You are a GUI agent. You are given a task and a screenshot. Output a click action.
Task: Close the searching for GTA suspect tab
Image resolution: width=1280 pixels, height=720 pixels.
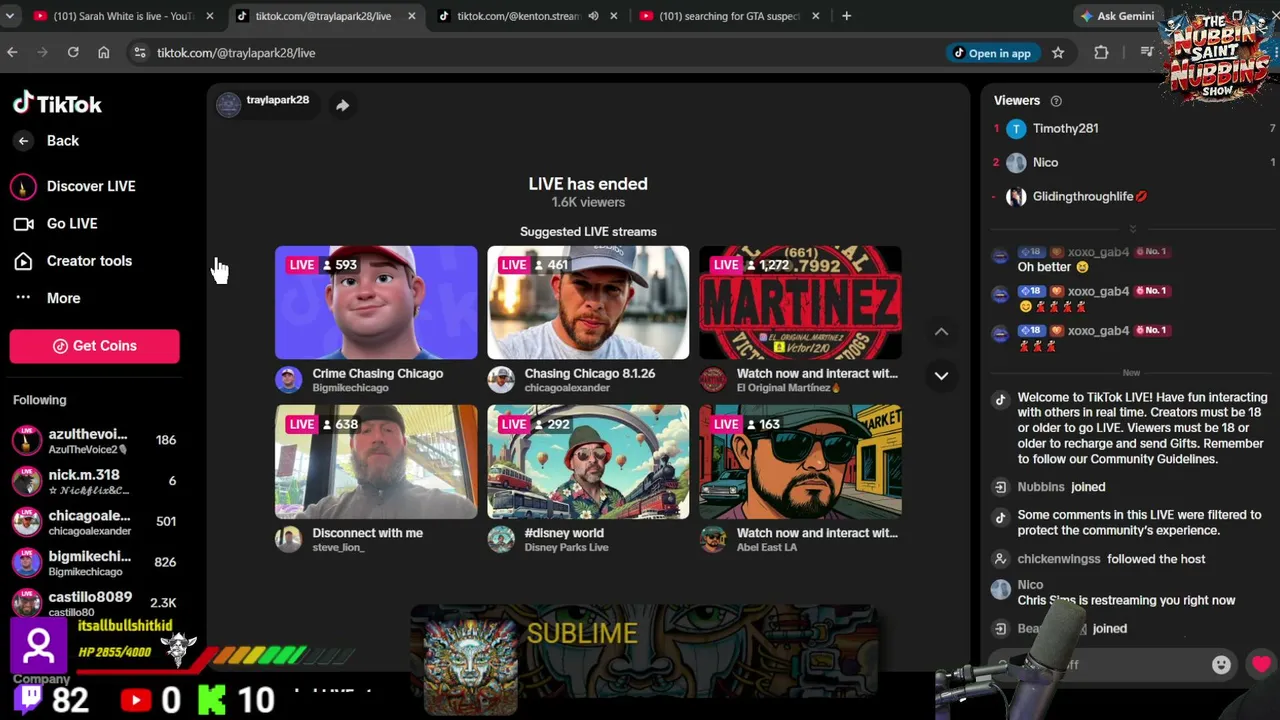816,16
